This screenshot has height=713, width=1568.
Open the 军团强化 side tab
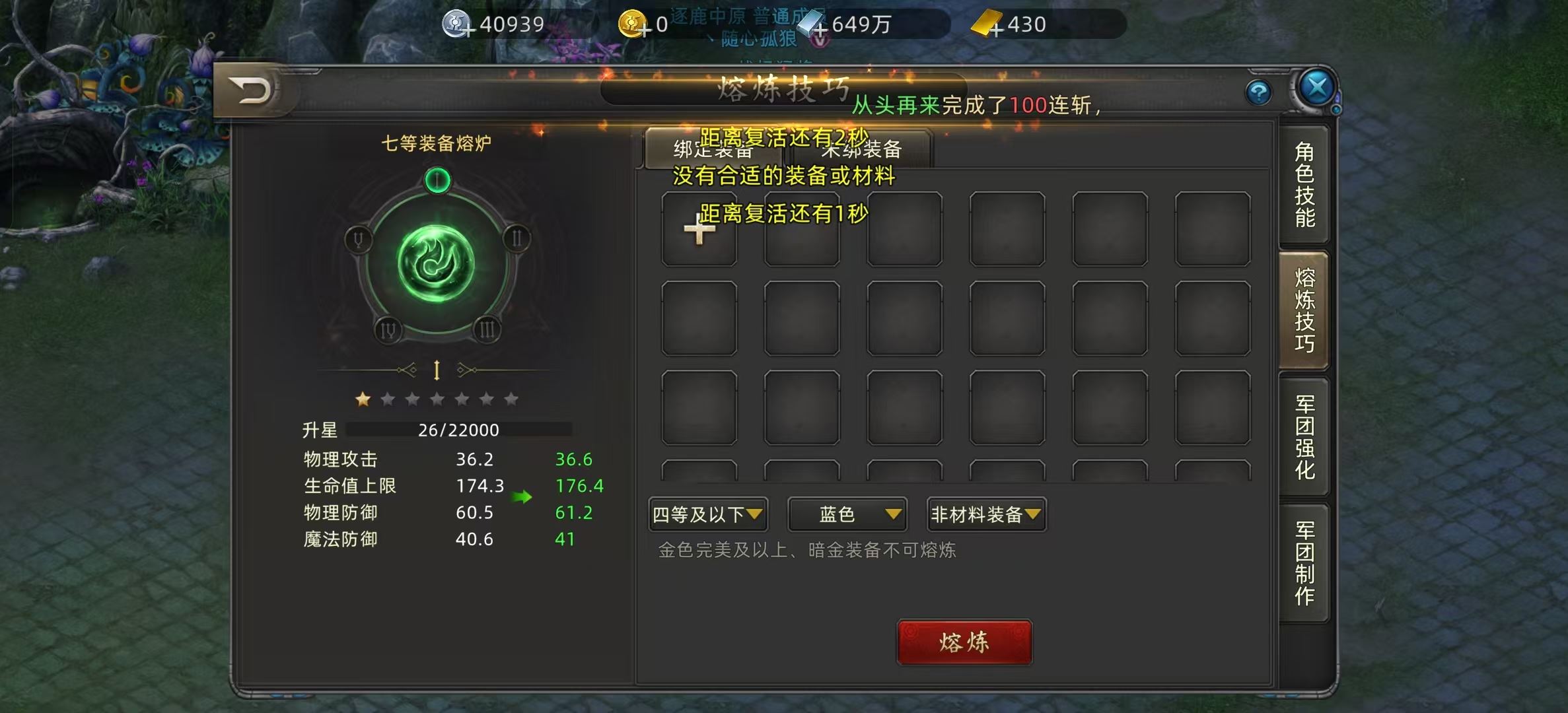[1304, 438]
